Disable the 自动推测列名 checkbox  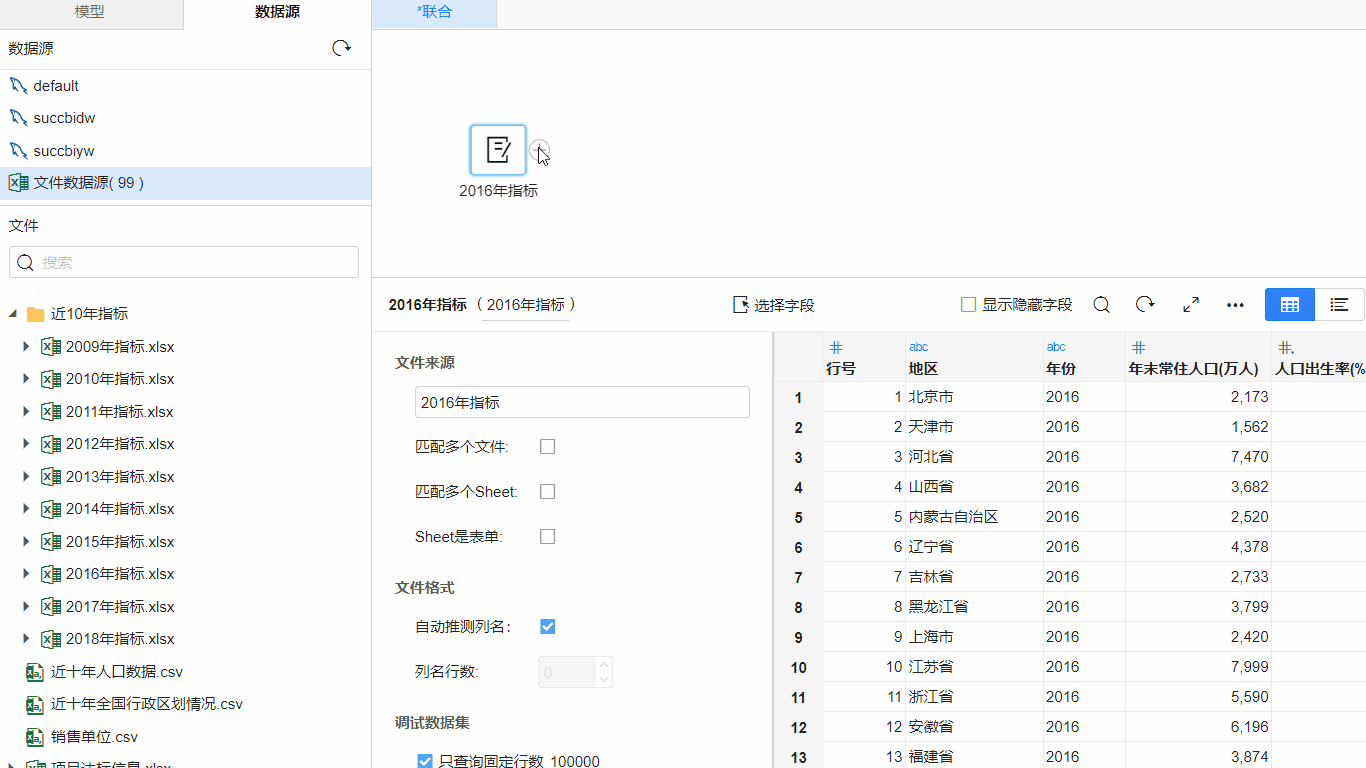(x=547, y=626)
